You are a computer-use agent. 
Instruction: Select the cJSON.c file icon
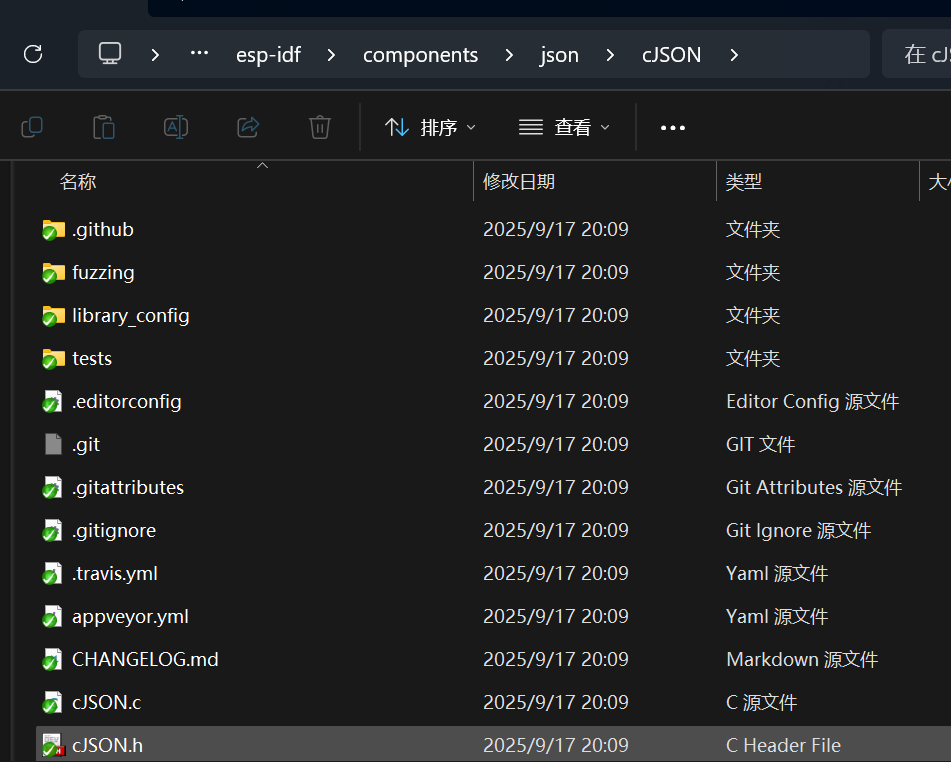click(x=53, y=703)
